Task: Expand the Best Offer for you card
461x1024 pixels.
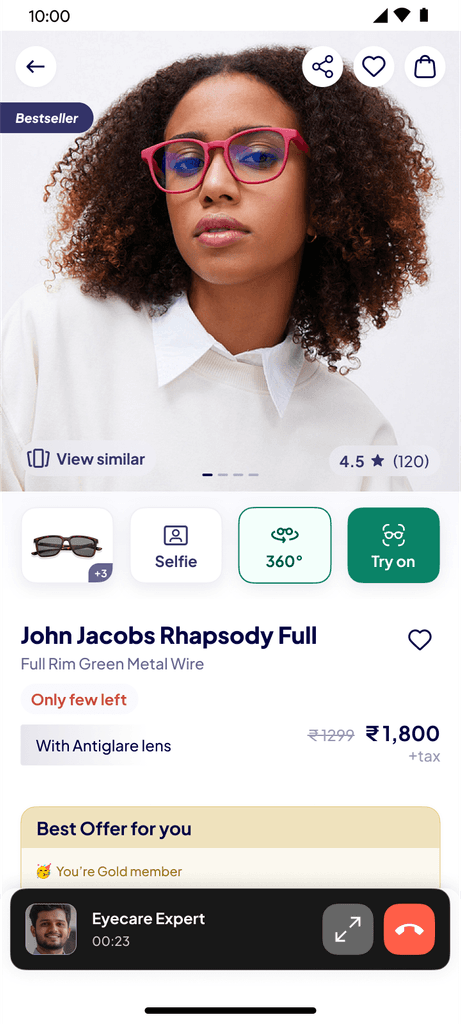Action: click(230, 829)
